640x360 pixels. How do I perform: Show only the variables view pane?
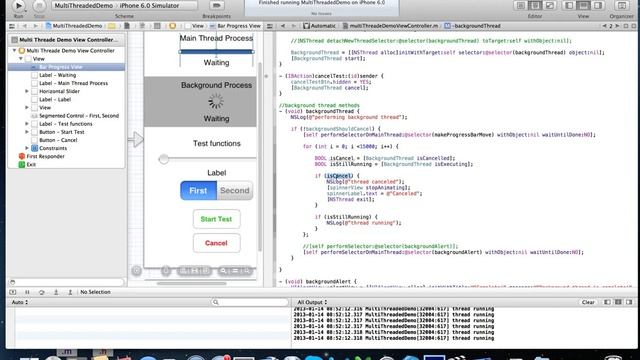click(607, 302)
